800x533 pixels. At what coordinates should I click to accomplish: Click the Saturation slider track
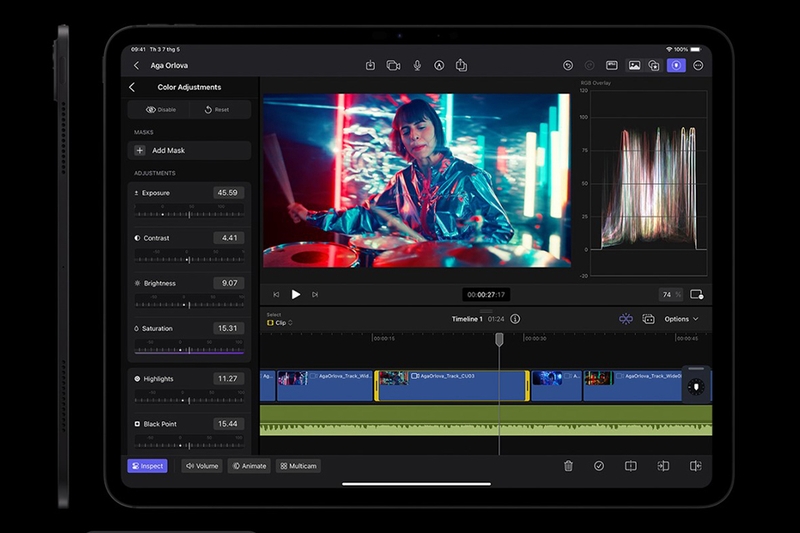pos(189,350)
